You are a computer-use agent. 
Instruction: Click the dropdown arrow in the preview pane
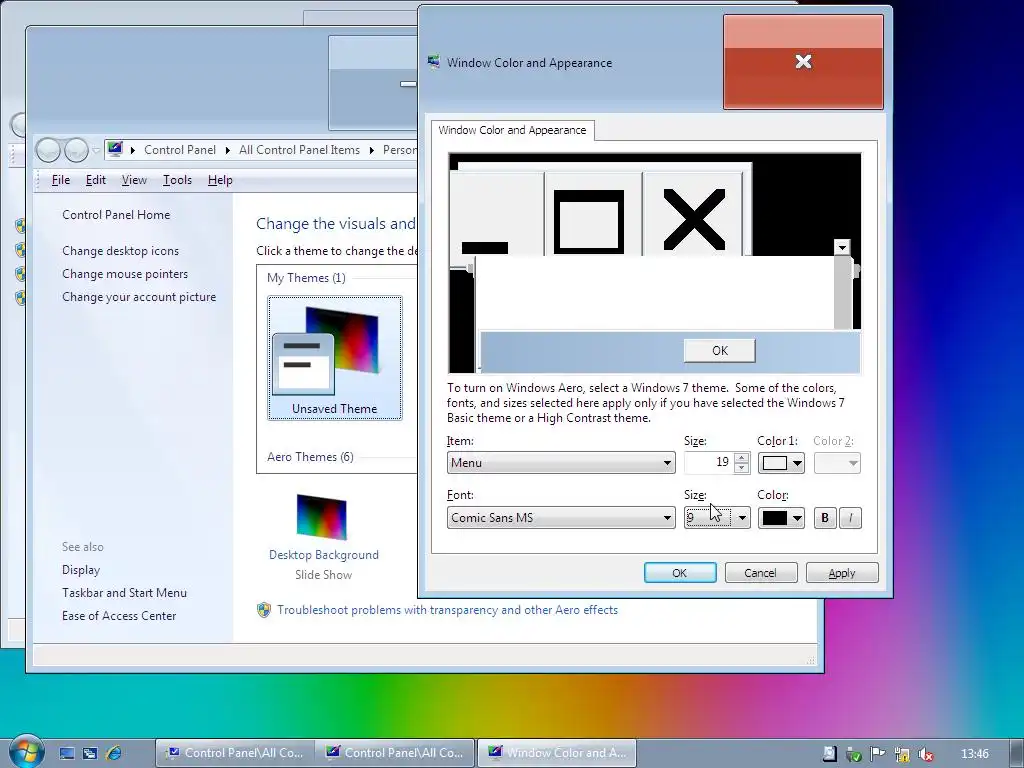[x=842, y=248]
